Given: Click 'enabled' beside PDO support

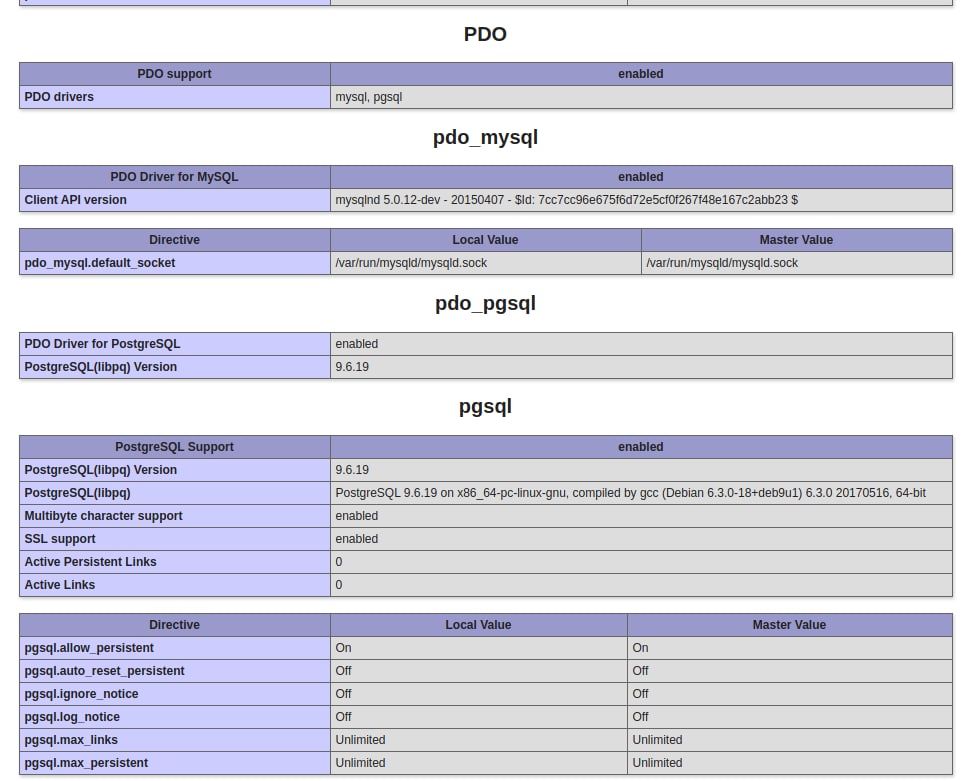Looking at the screenshot, I should point(641,74).
